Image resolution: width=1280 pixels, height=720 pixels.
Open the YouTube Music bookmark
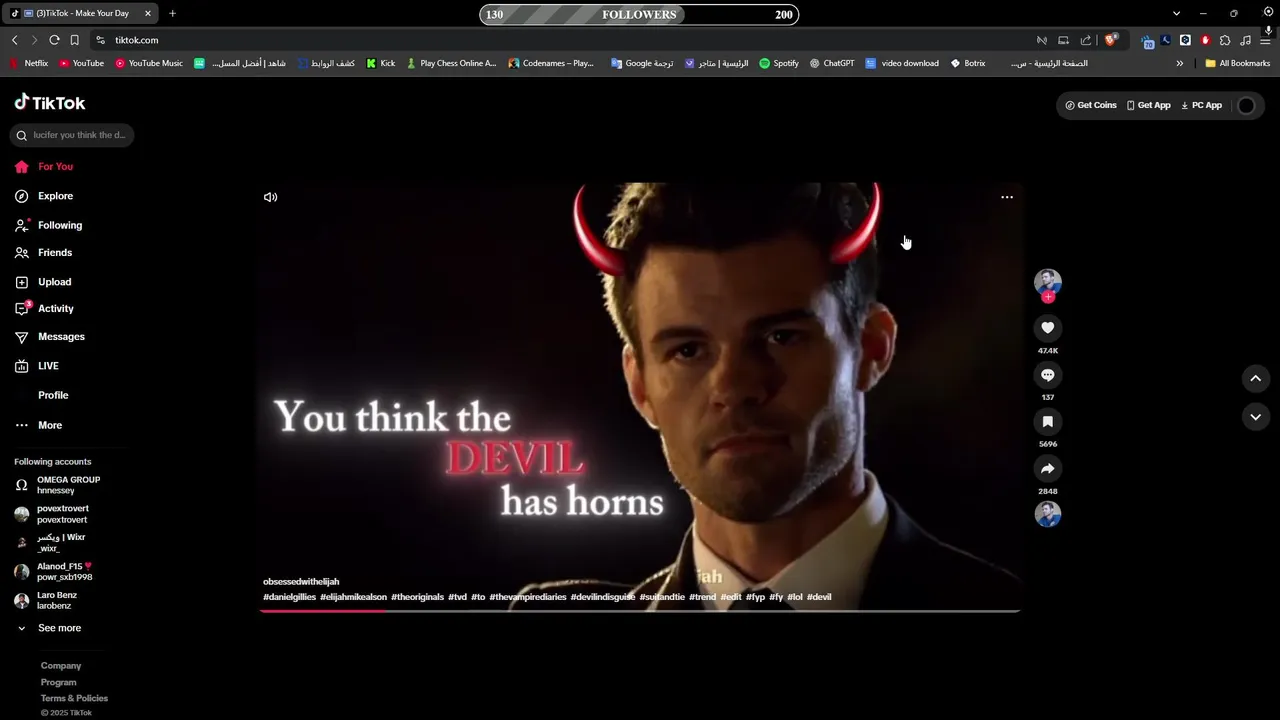tap(149, 63)
